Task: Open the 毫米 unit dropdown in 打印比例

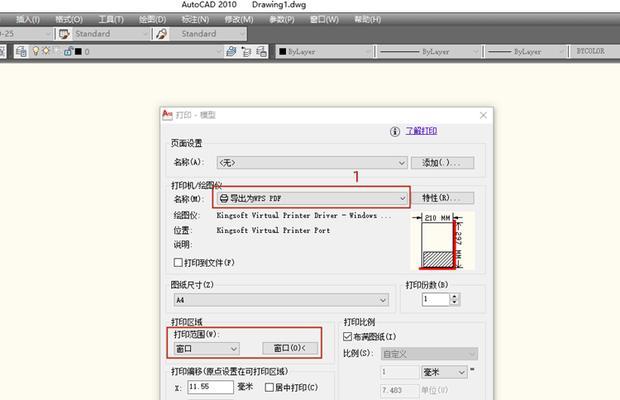Action: [x=444, y=372]
